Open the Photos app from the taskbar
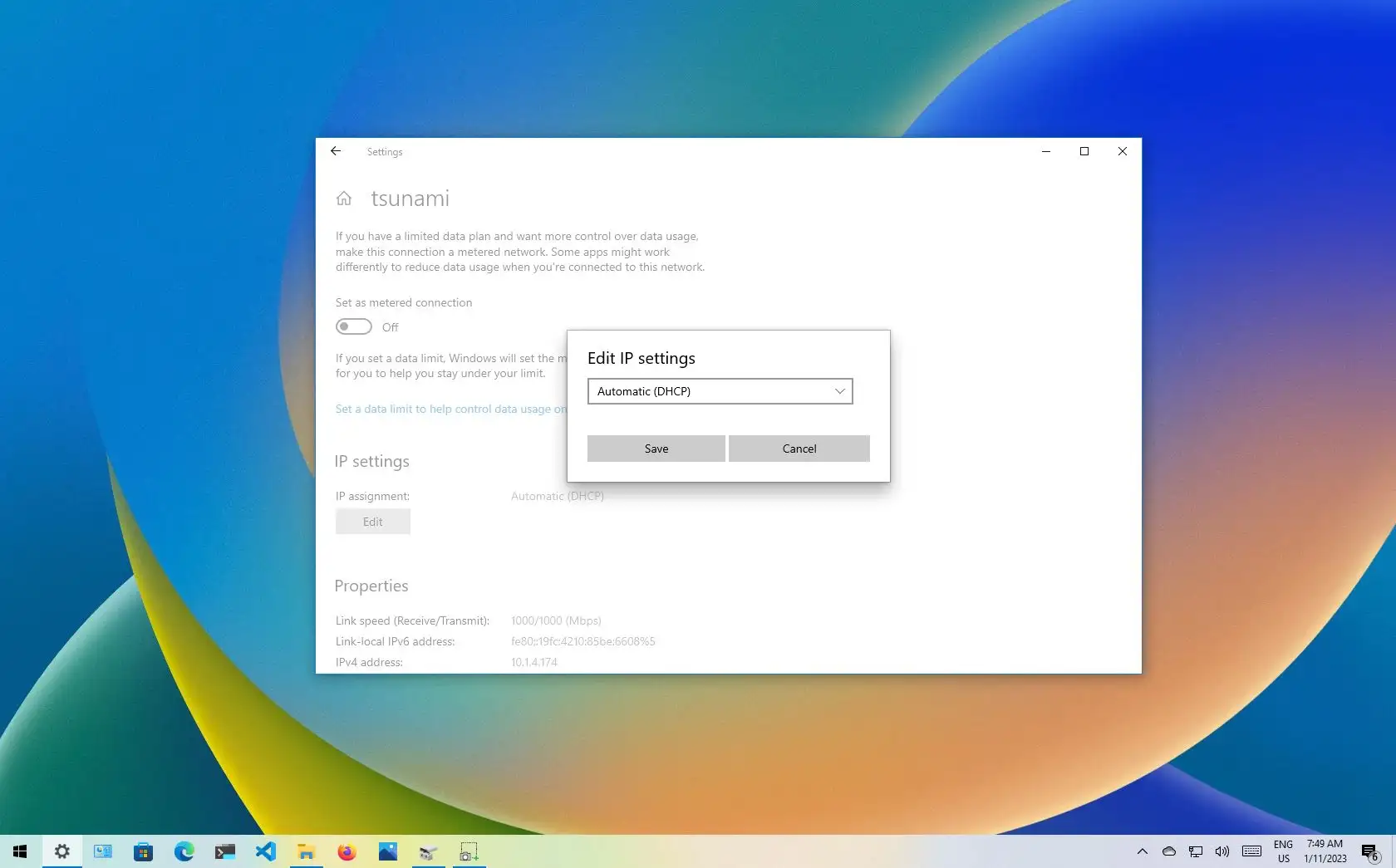The height and width of the screenshot is (868, 1396). pos(387,851)
